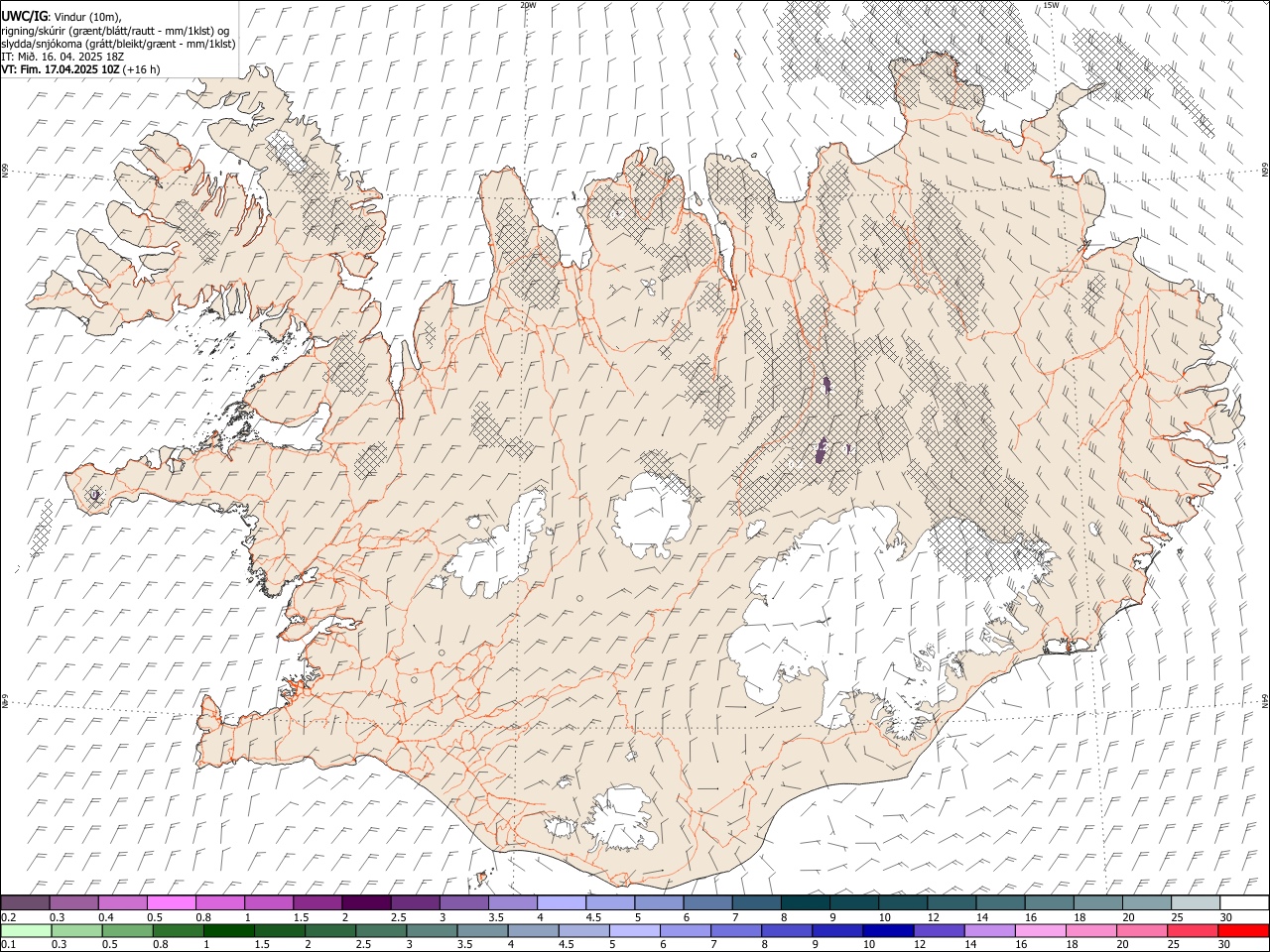Viewport: 1270px width, 952px height.
Task: Select the 'IT: Mið. 16. 04. 2025 18Z' line
Action: coord(62,57)
